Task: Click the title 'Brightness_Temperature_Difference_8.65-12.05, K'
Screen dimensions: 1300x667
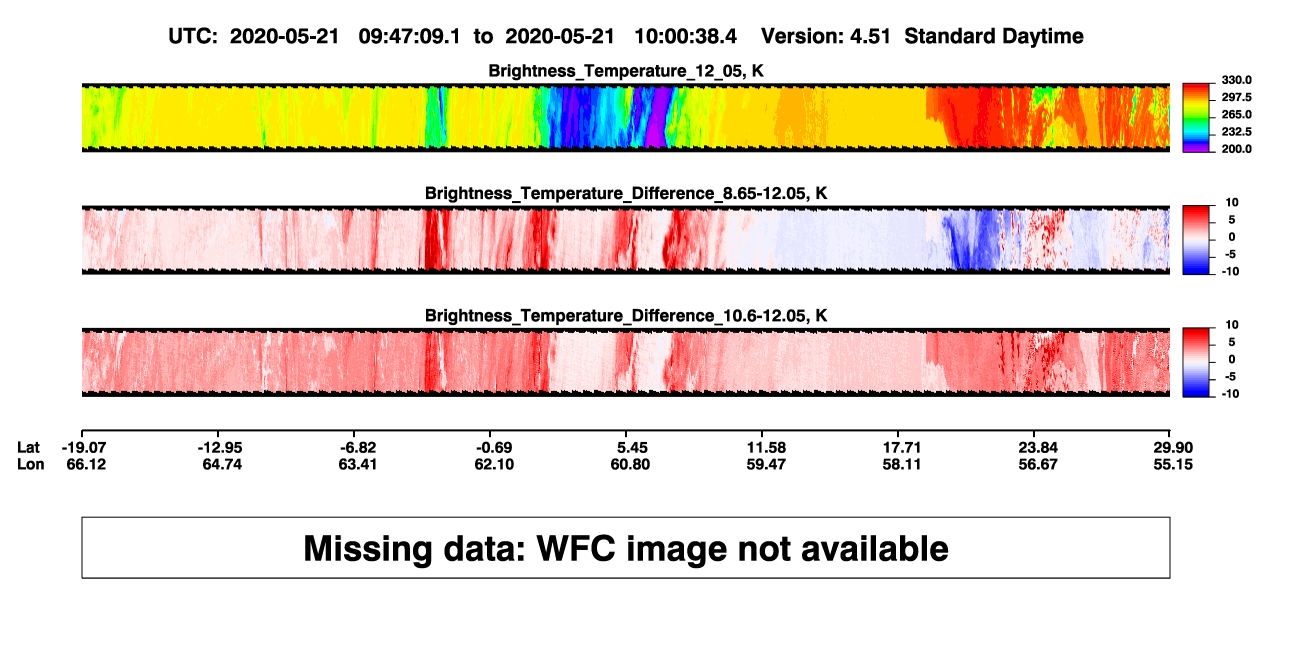Action: pos(626,193)
